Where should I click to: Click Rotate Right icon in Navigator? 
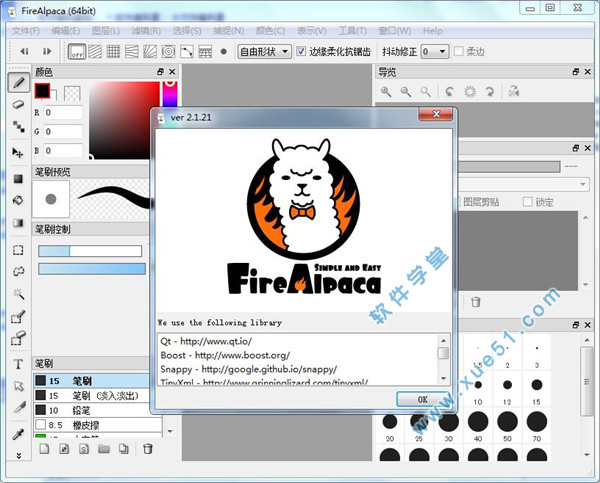(490, 92)
